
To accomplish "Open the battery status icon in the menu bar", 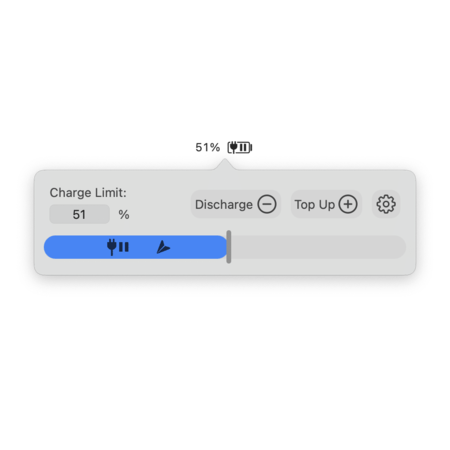I will click(240, 147).
